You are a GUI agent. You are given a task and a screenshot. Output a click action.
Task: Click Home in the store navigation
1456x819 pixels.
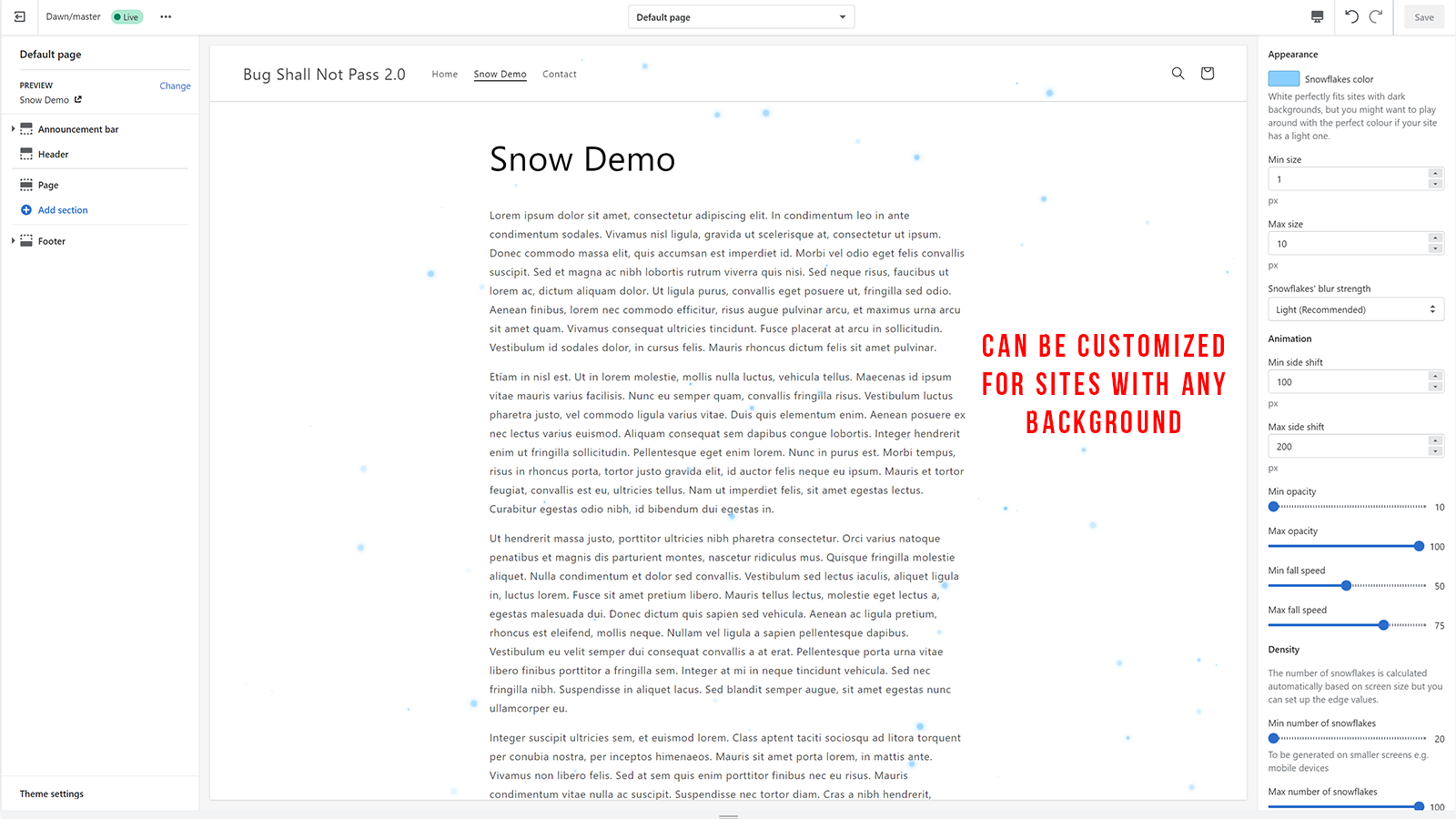click(445, 75)
